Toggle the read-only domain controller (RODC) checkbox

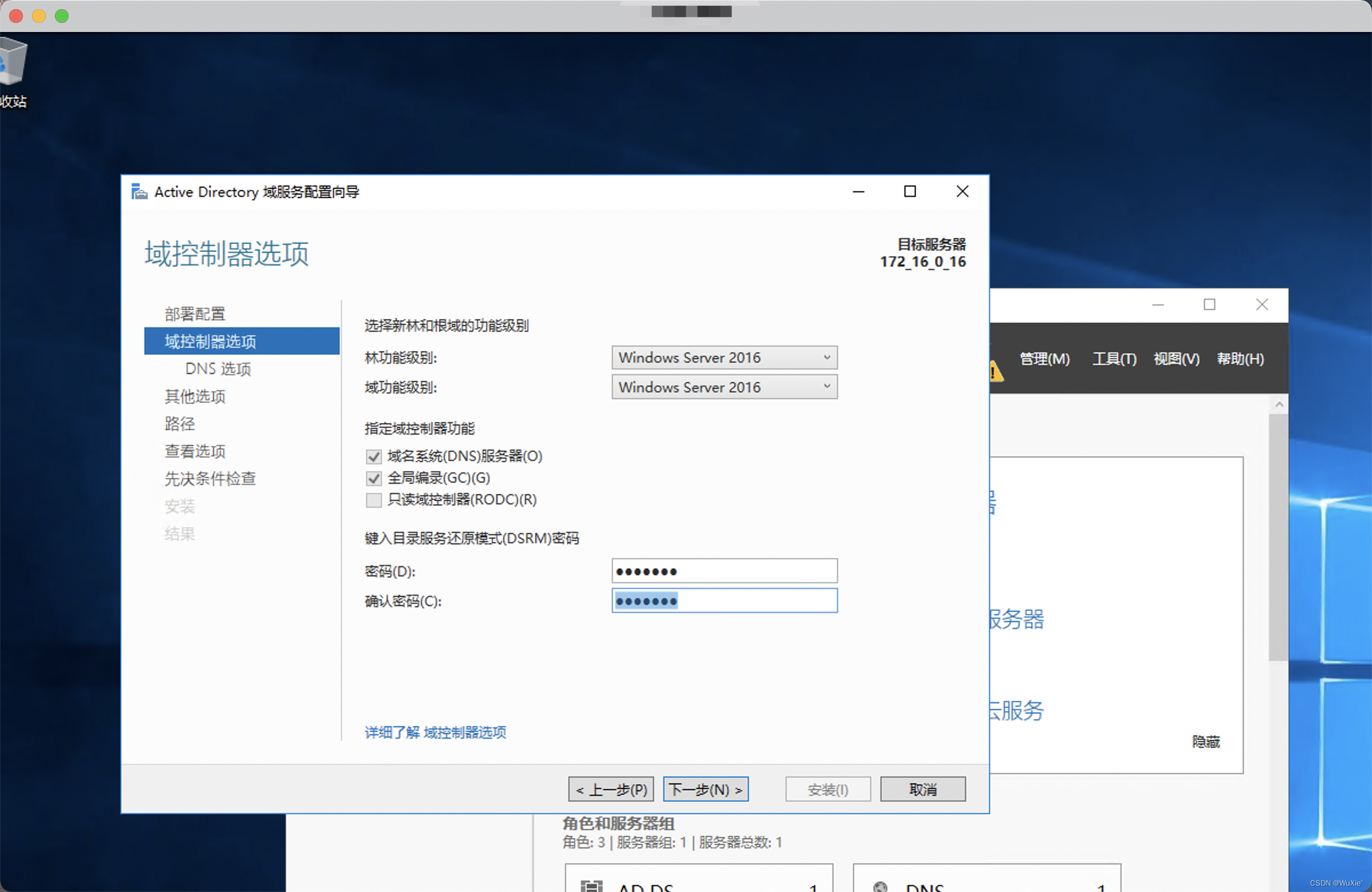[x=373, y=499]
